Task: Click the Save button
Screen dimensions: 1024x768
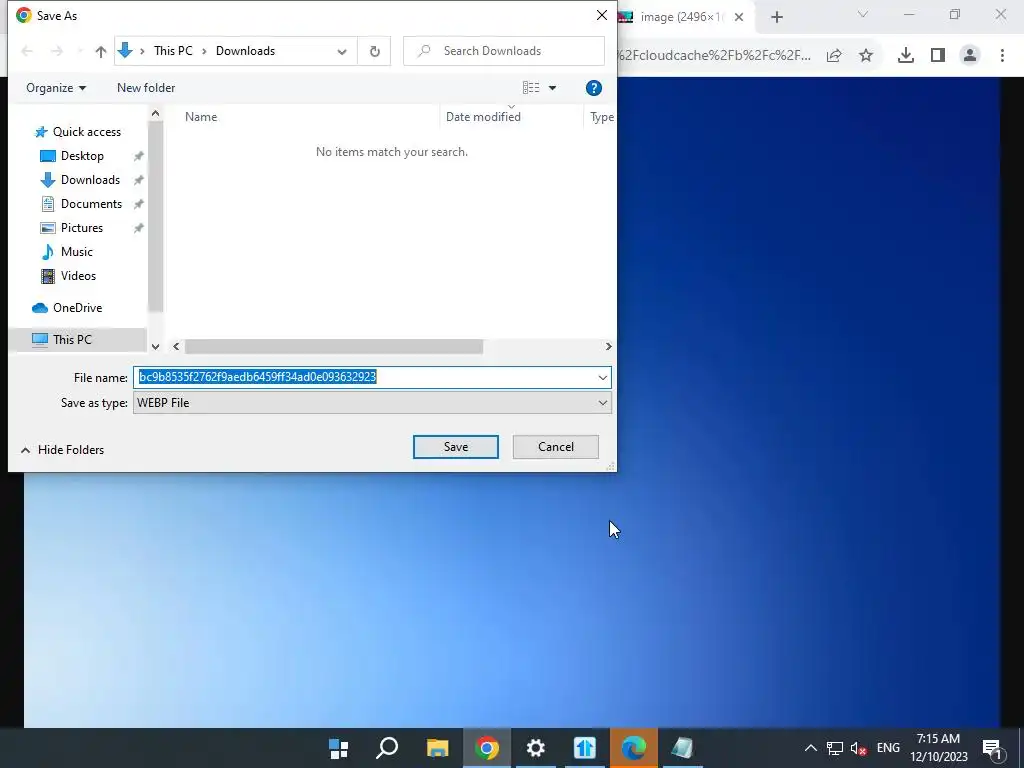Action: click(456, 447)
